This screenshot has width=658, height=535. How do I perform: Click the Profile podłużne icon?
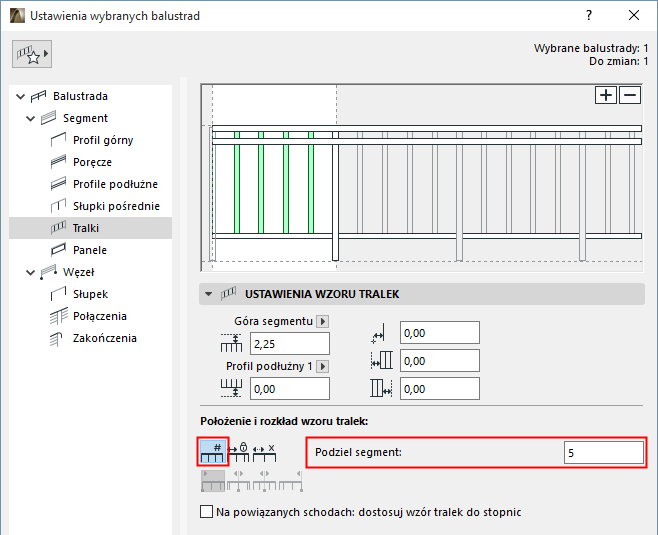pyautogui.click(x=58, y=184)
